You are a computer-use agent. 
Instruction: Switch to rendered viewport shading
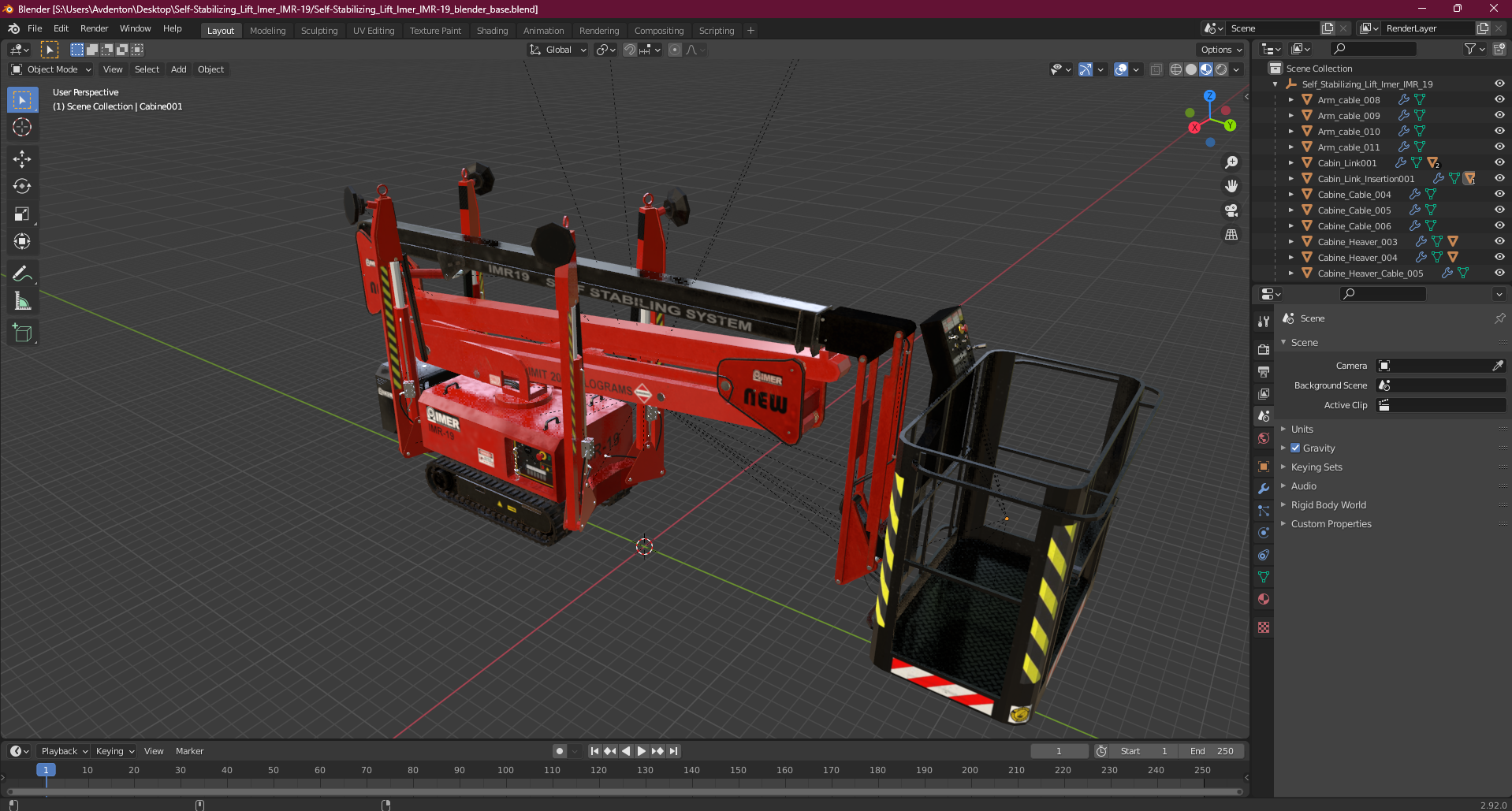point(1221,69)
